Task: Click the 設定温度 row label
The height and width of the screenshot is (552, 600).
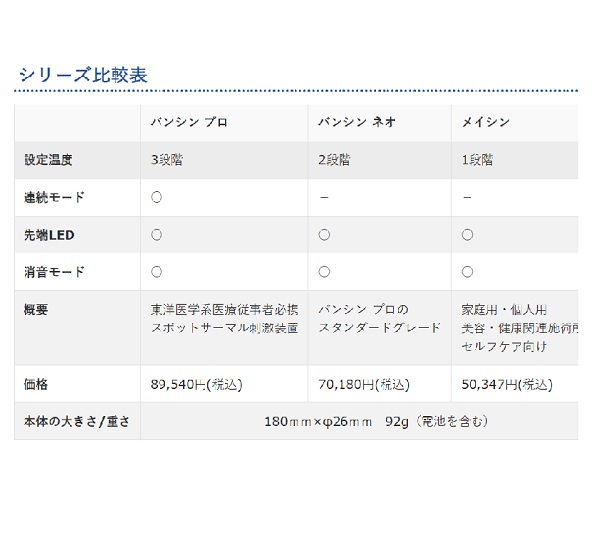Action: coord(48,160)
